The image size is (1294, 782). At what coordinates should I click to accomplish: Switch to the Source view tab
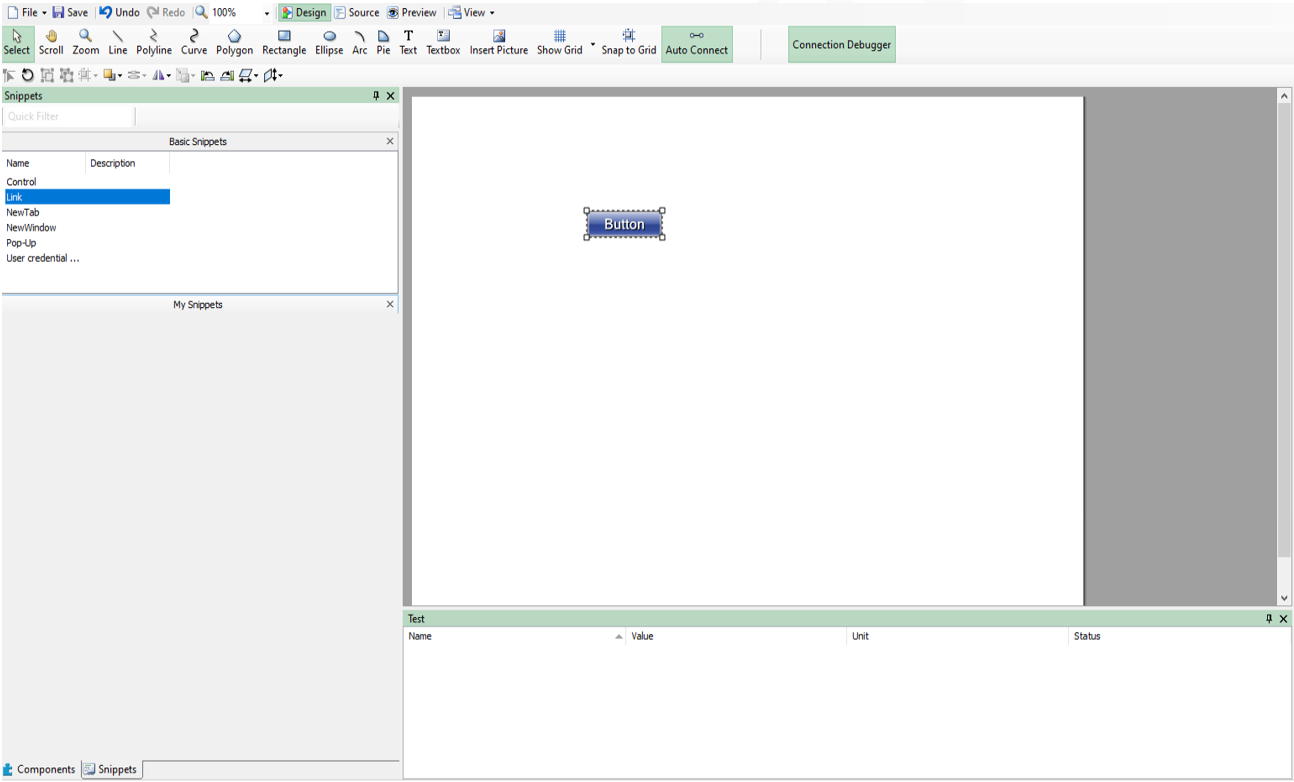pyautogui.click(x=357, y=13)
